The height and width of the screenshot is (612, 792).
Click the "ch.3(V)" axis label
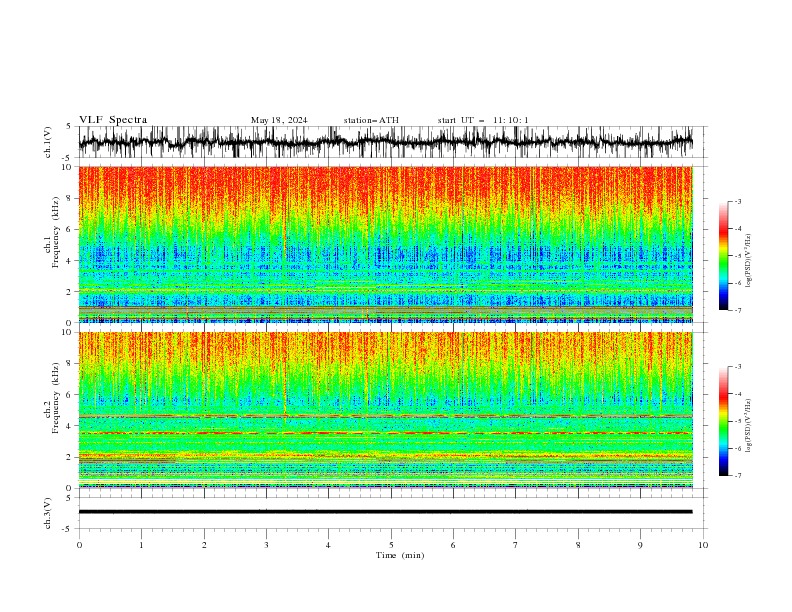coord(48,513)
